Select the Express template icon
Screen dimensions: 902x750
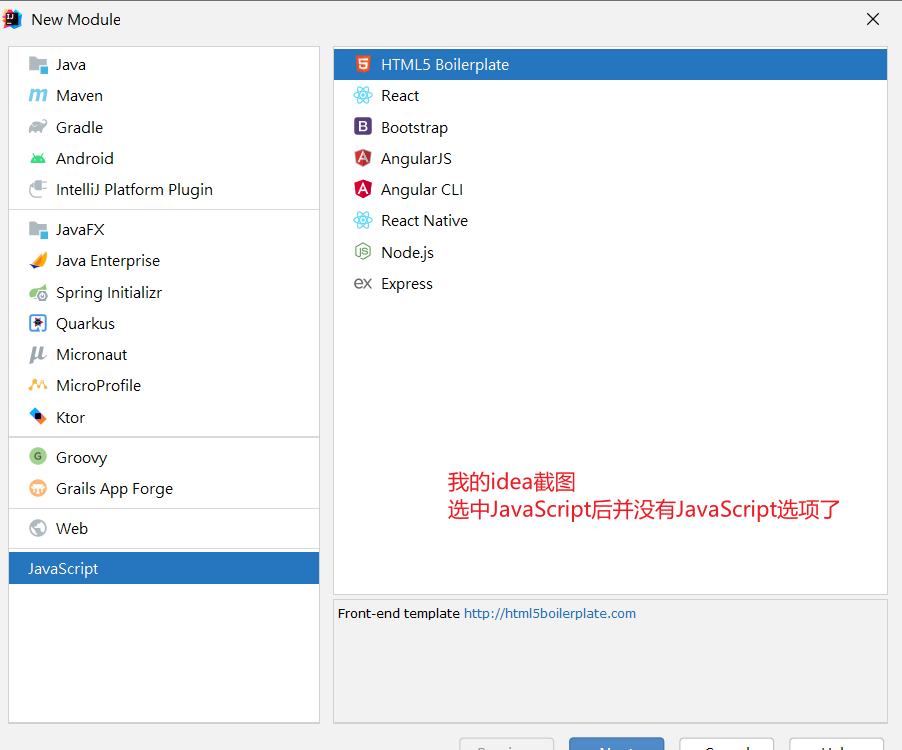[363, 283]
